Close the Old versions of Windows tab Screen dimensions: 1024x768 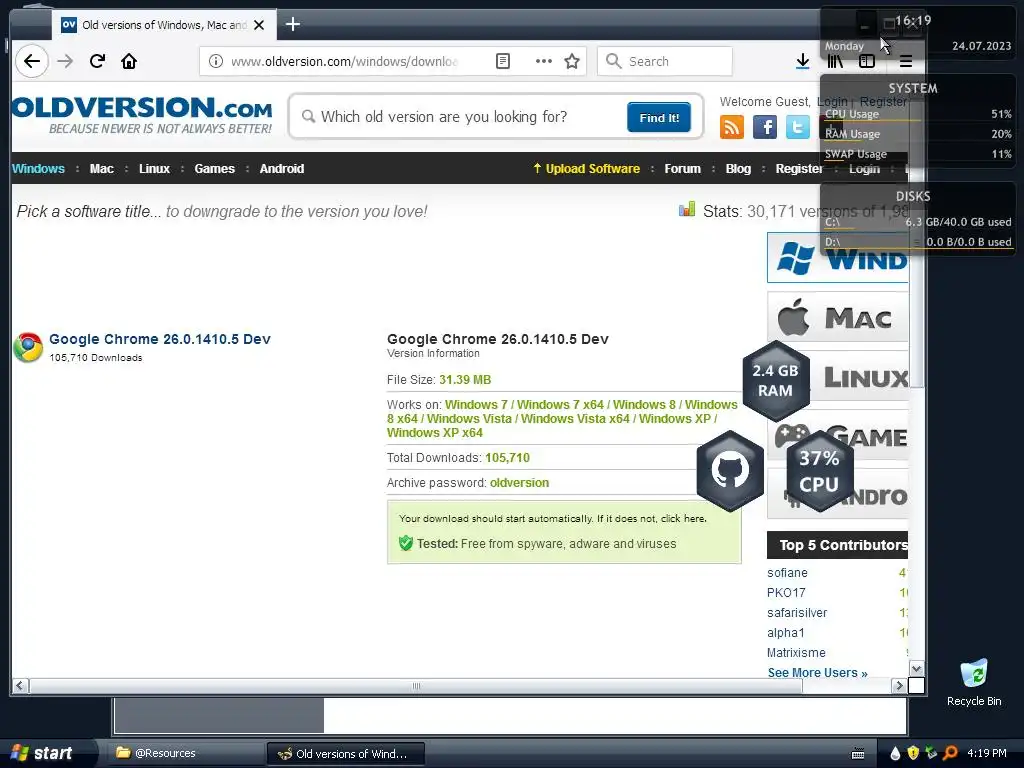click(259, 25)
